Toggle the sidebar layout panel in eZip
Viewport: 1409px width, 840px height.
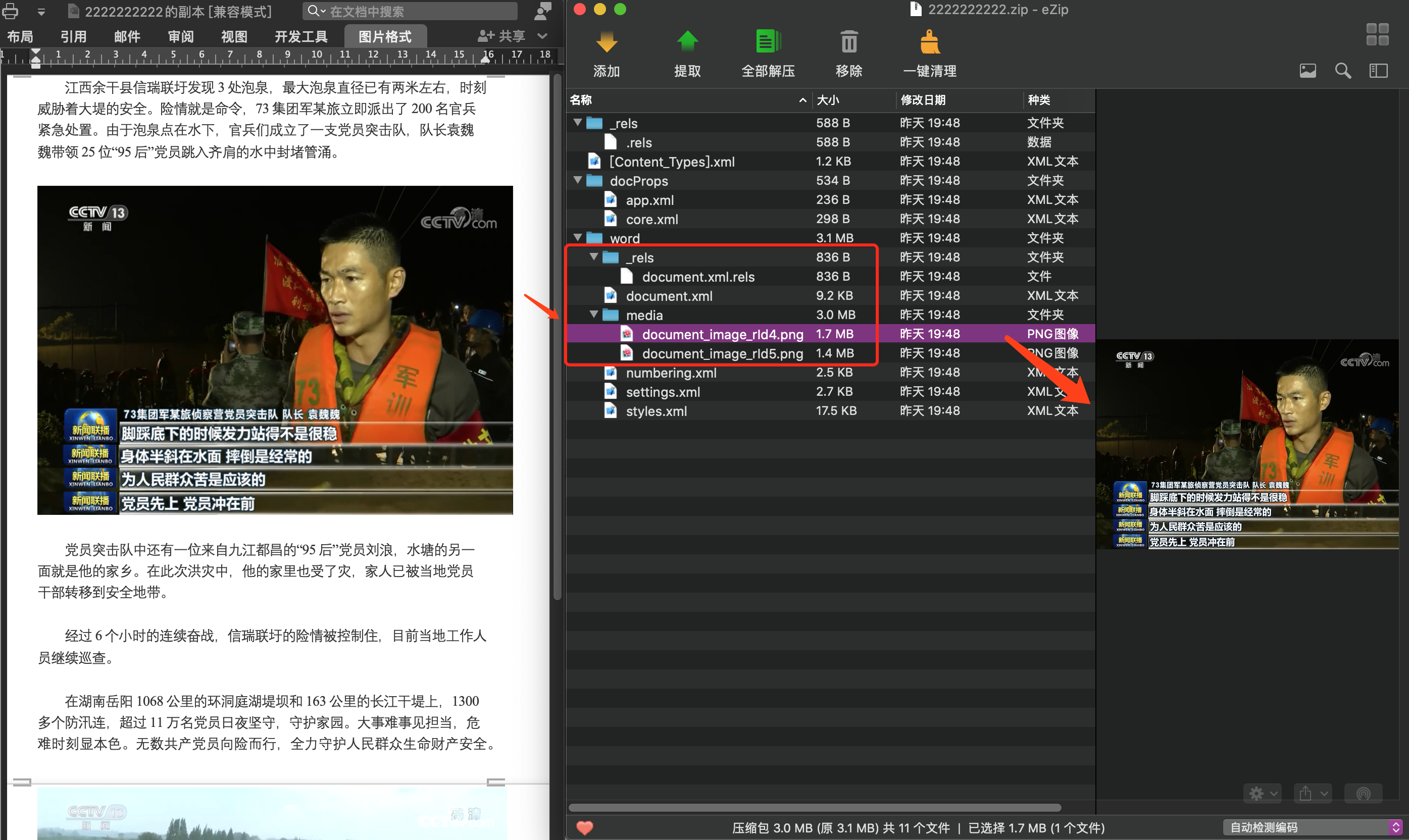(x=1379, y=70)
